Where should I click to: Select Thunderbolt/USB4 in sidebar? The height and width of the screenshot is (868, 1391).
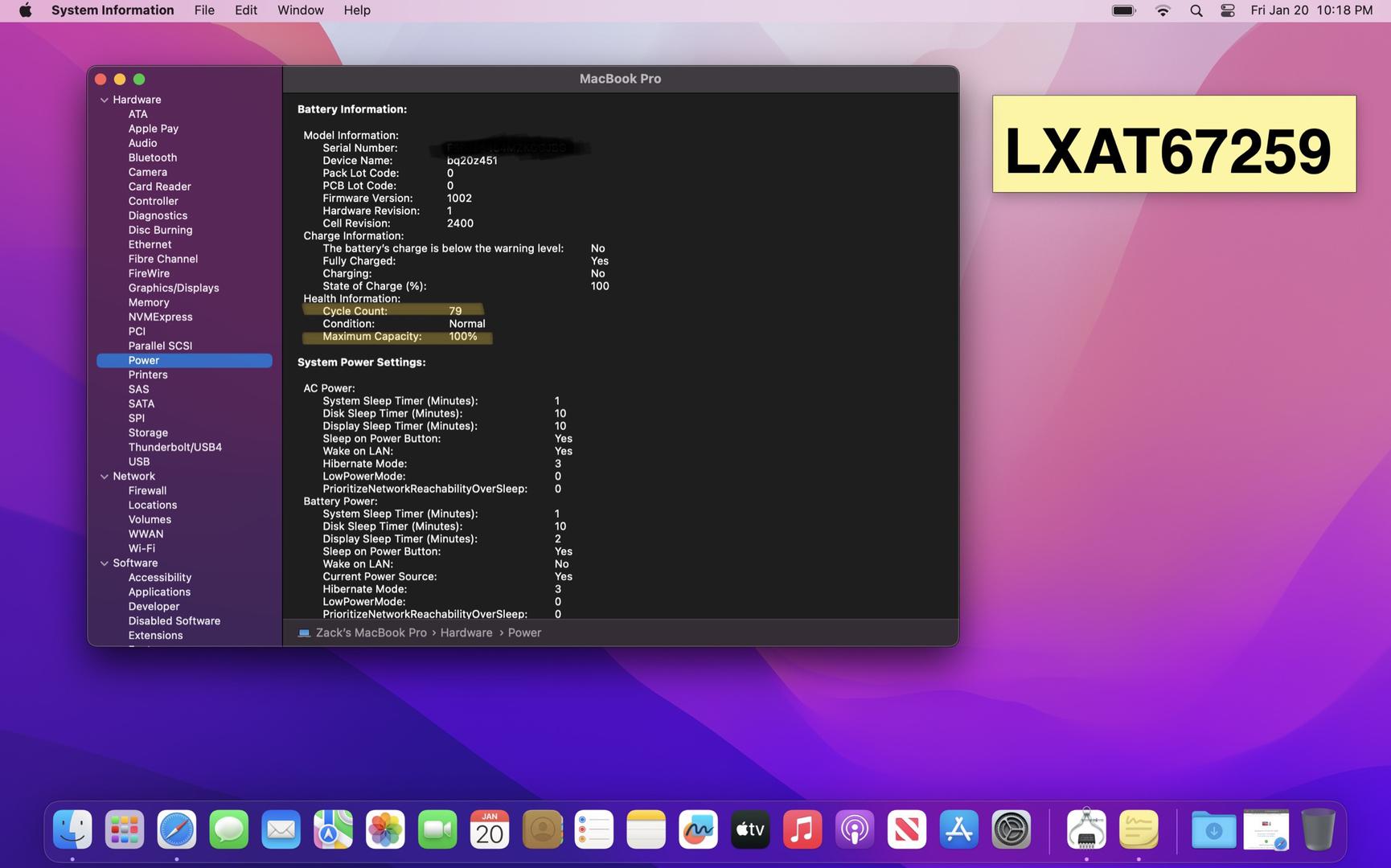pyautogui.click(x=175, y=447)
